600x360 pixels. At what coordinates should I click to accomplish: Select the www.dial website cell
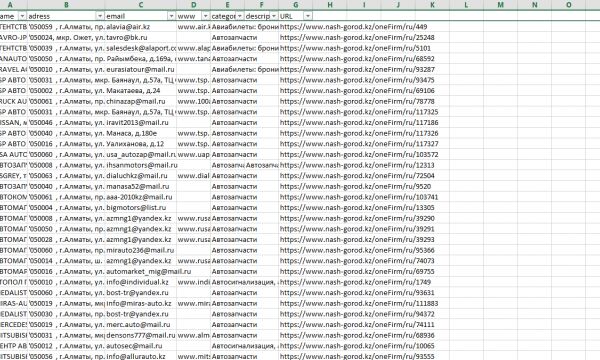click(x=194, y=176)
